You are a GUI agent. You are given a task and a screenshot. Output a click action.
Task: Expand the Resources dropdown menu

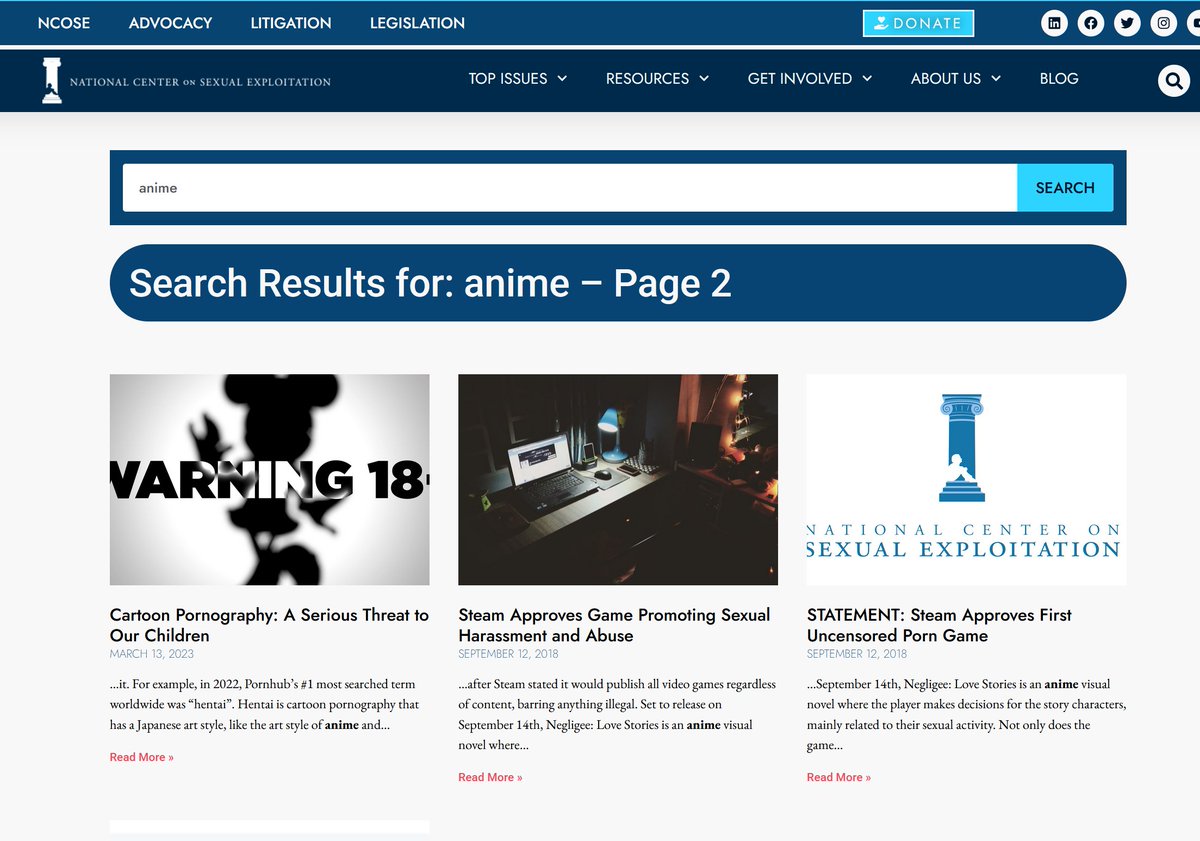point(657,78)
